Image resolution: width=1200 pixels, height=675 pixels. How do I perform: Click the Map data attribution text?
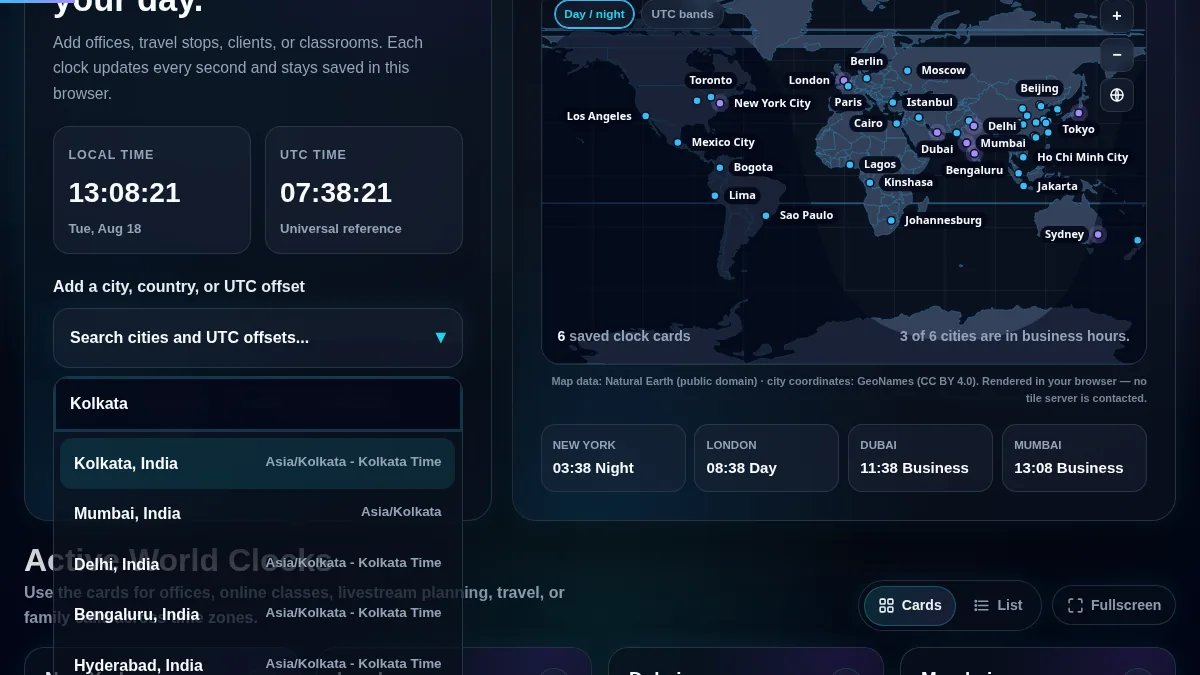point(849,389)
